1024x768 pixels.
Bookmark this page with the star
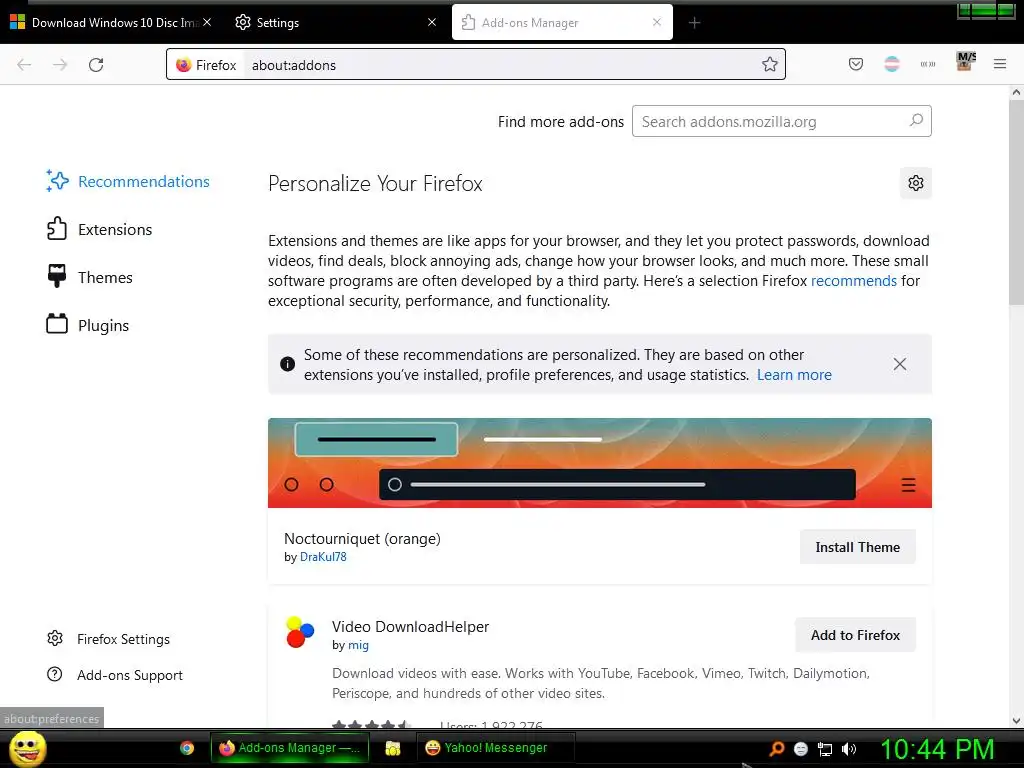pos(769,64)
